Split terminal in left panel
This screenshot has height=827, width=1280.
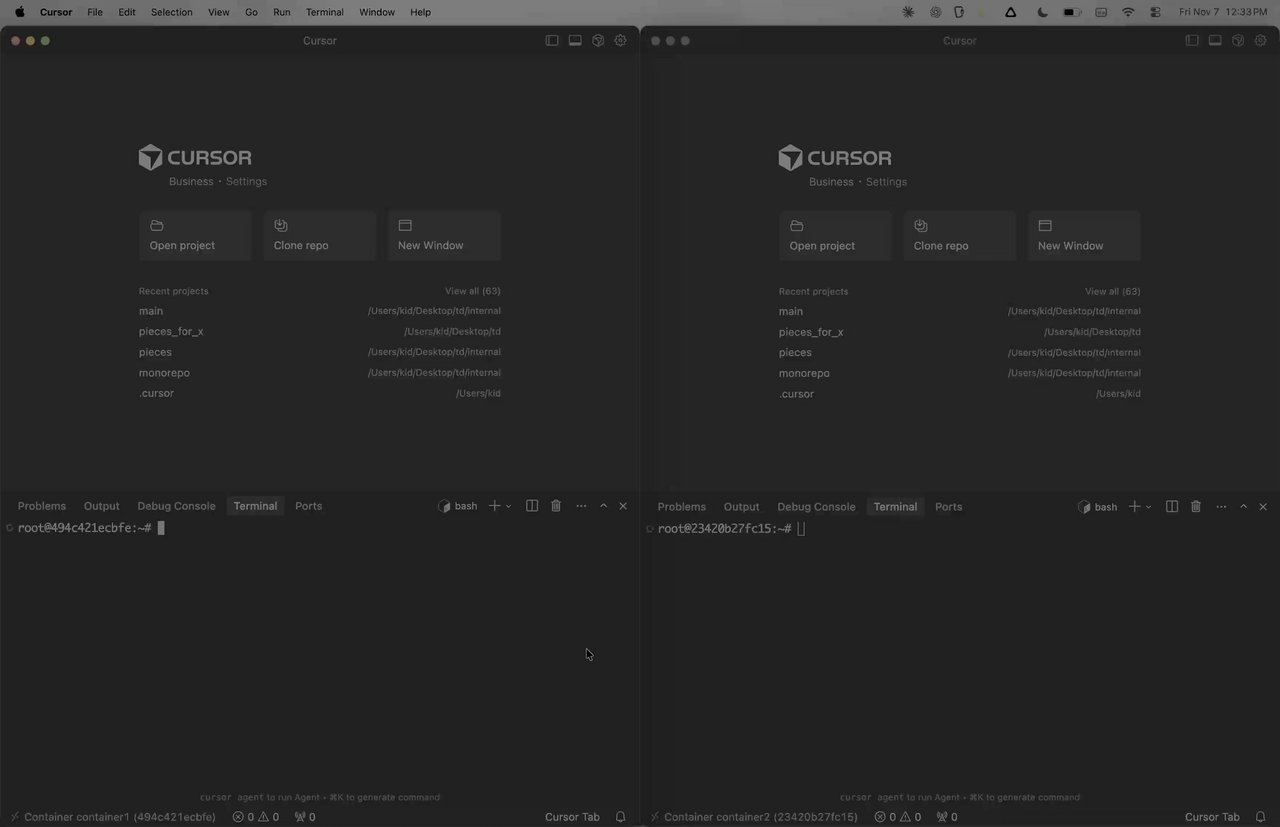tap(532, 506)
